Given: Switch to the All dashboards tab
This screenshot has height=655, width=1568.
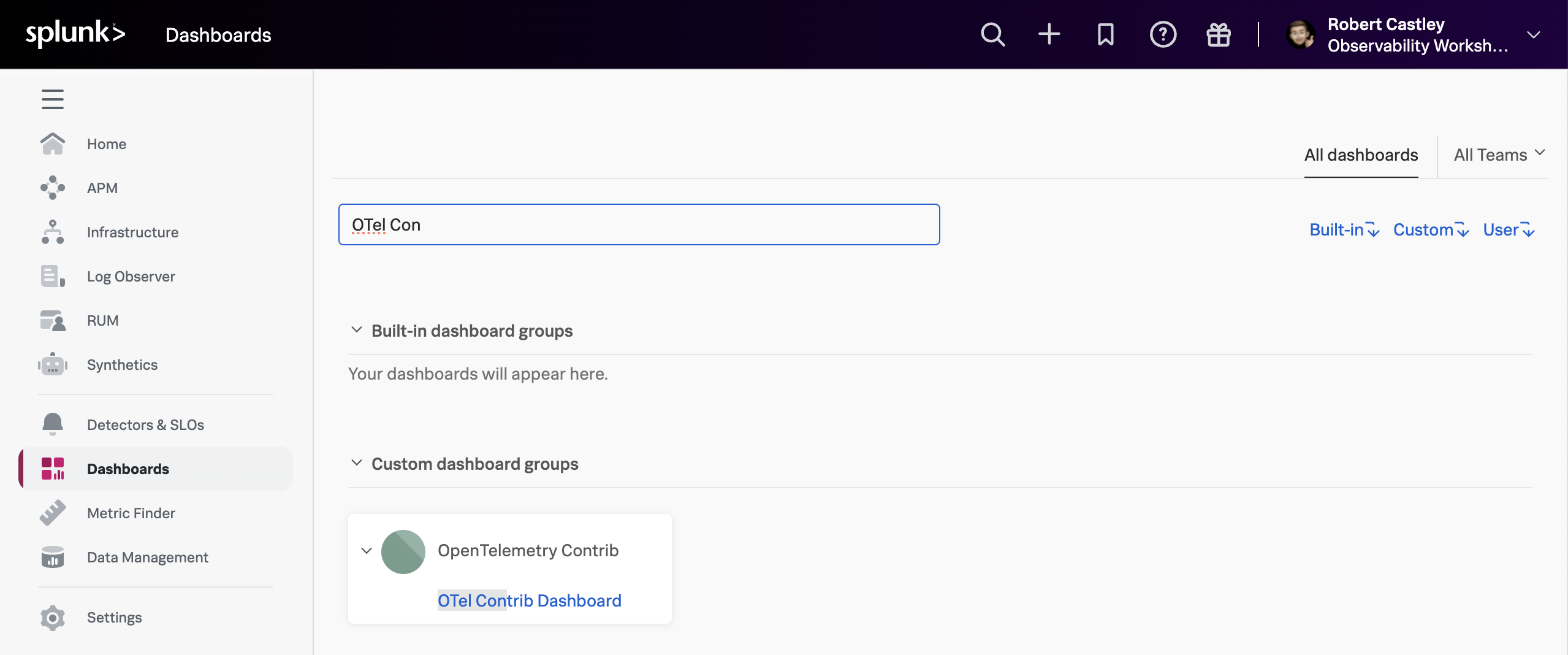Looking at the screenshot, I should coord(1360,155).
